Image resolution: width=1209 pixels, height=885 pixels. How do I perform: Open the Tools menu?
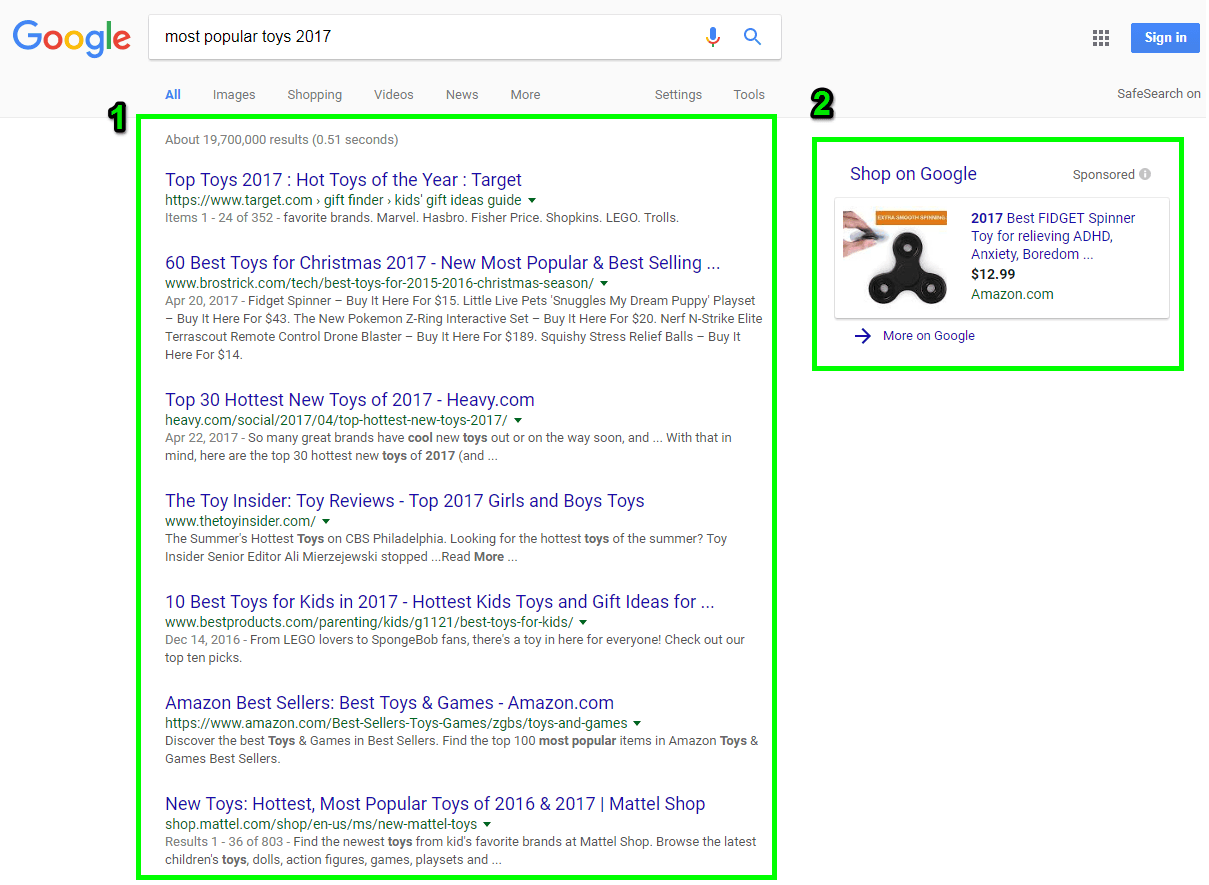tap(748, 94)
